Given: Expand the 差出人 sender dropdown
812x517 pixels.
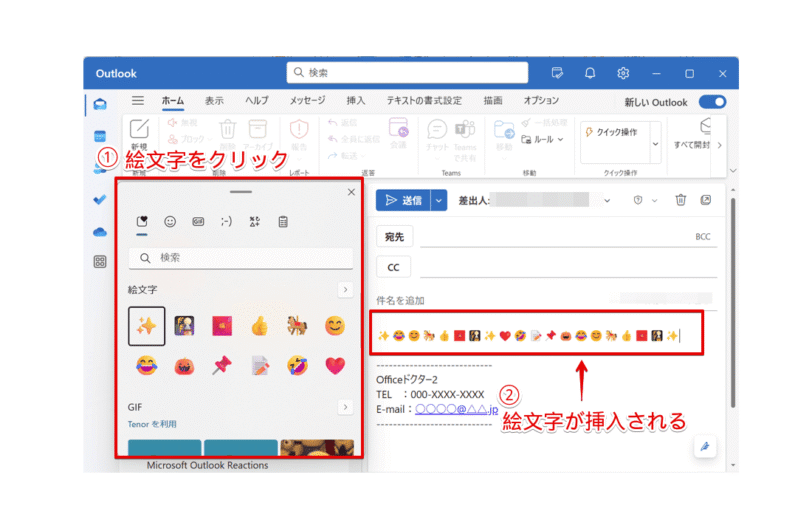Looking at the screenshot, I should [x=607, y=200].
